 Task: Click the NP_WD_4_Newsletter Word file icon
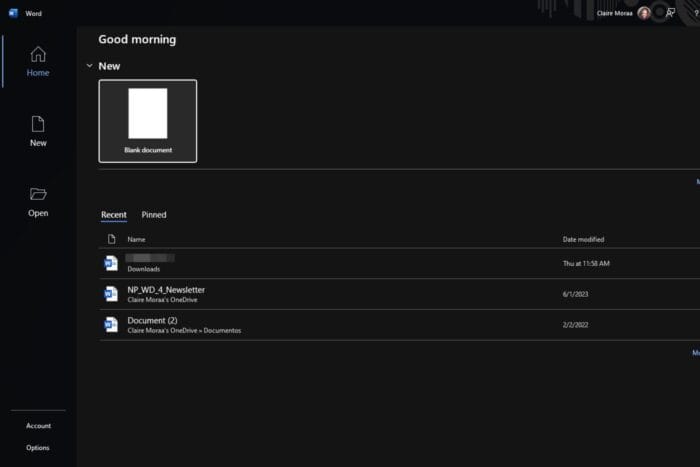pyautogui.click(x=111, y=294)
